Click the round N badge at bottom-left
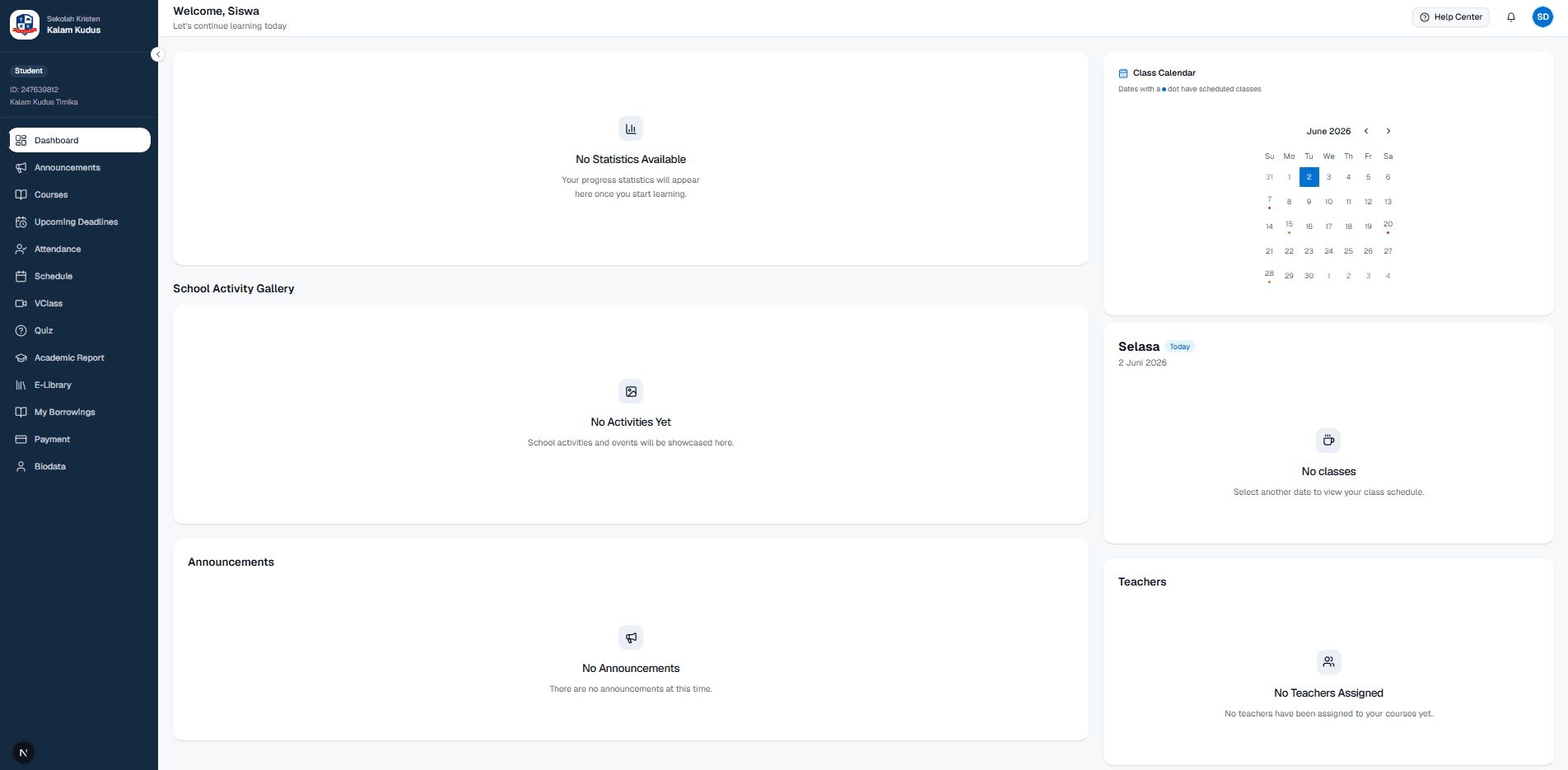This screenshot has height=770, width=1568. [x=23, y=753]
